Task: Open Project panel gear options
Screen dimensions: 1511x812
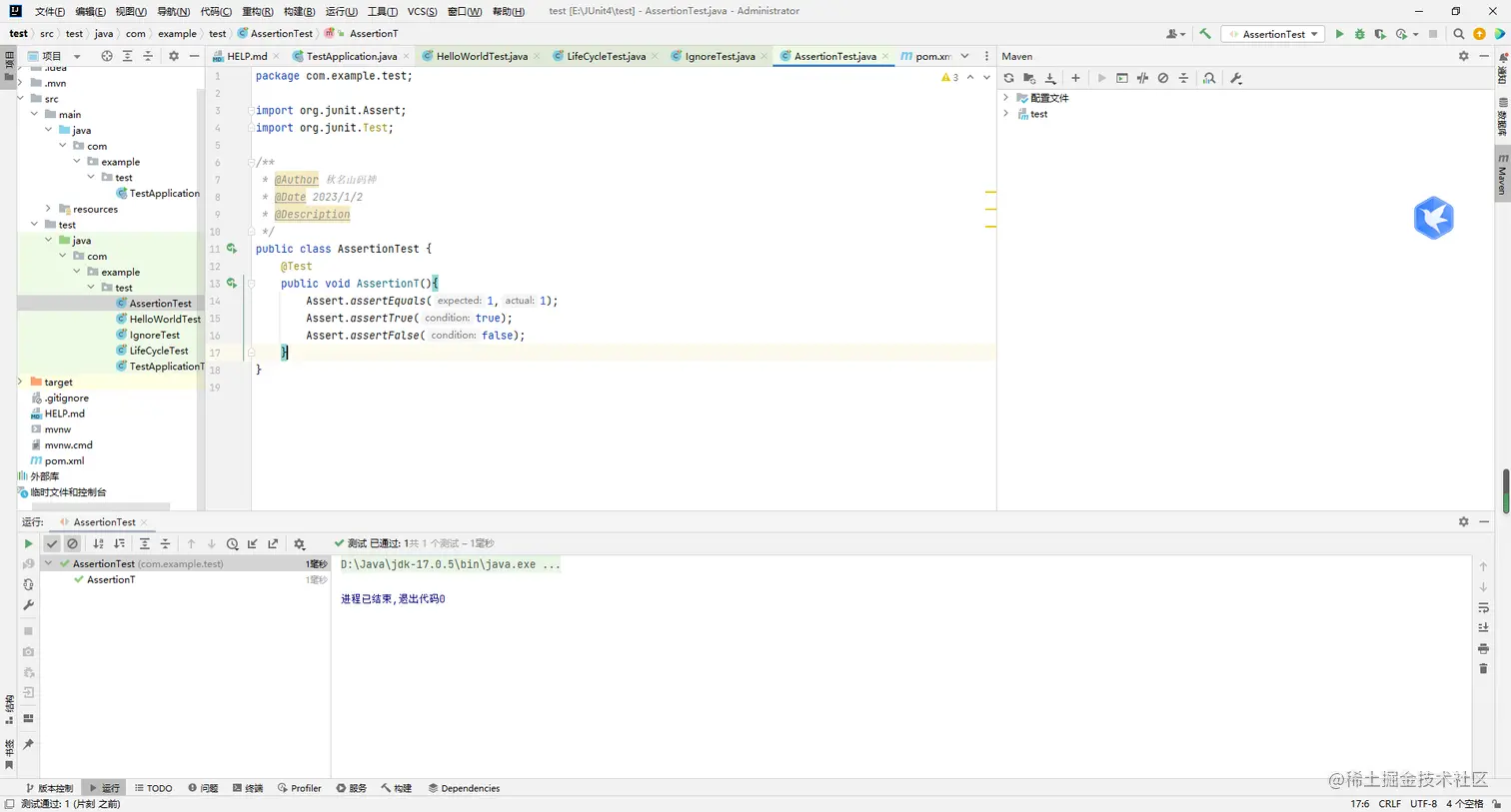Action: tap(174, 56)
